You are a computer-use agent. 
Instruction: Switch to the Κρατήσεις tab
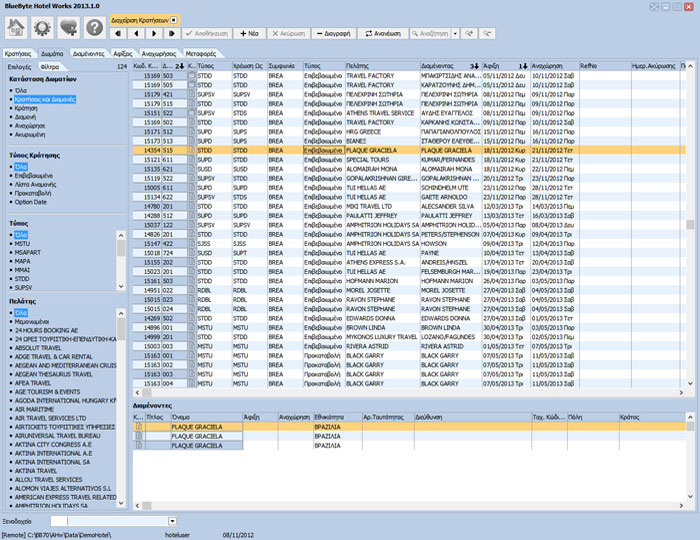pos(18,54)
